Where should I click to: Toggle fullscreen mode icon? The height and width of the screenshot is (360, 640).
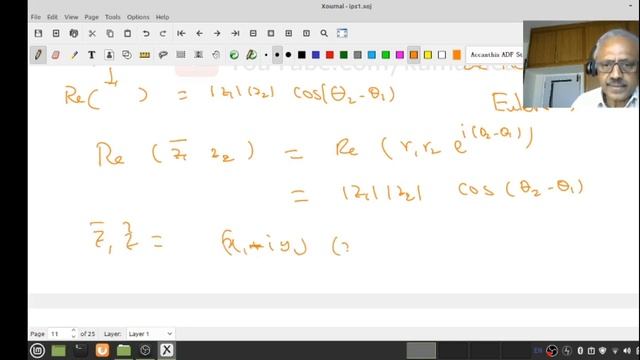pyautogui.click(x=342, y=33)
